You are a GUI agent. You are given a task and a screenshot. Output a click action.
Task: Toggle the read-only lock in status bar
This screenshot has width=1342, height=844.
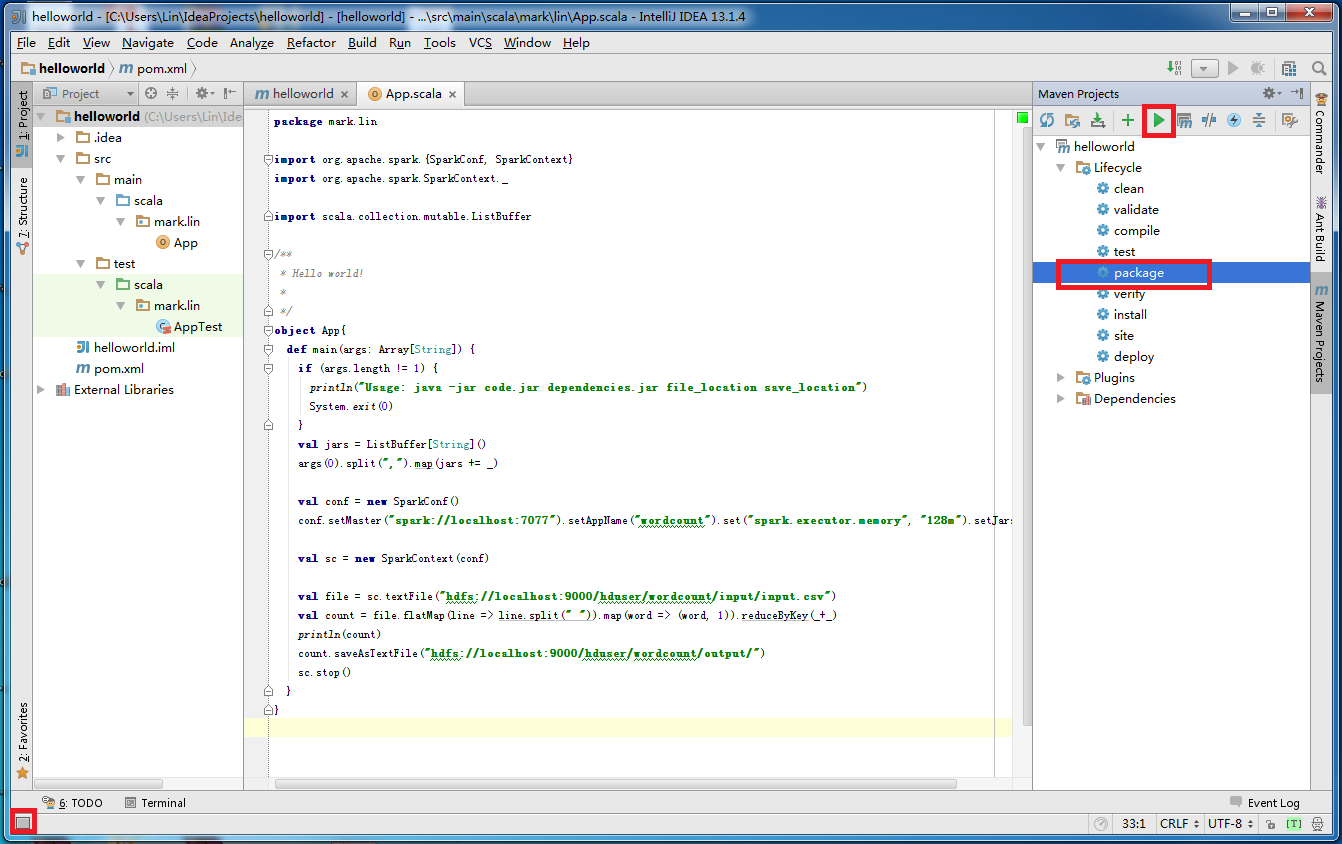(x=1271, y=824)
